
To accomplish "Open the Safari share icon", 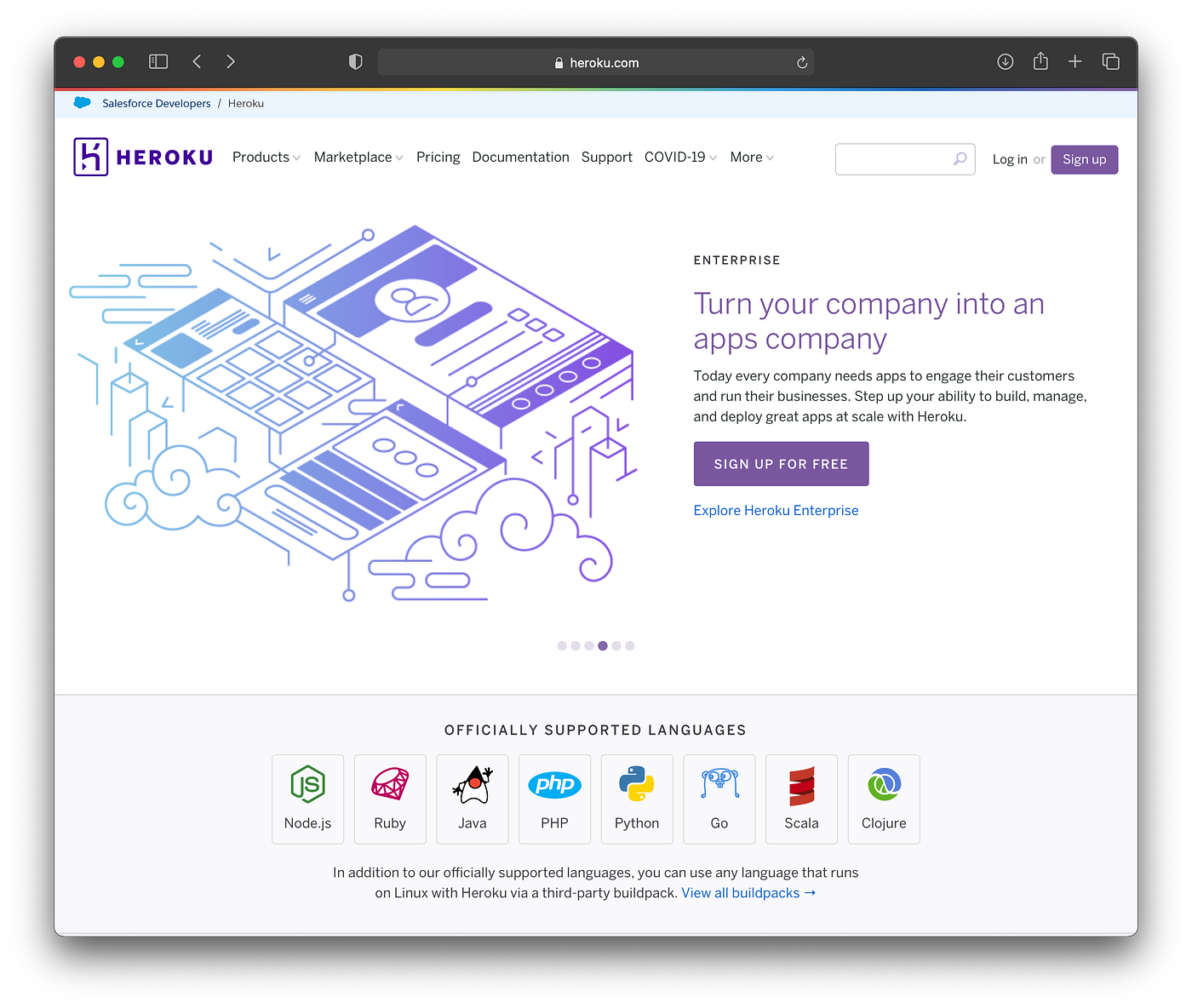I will (x=1040, y=60).
